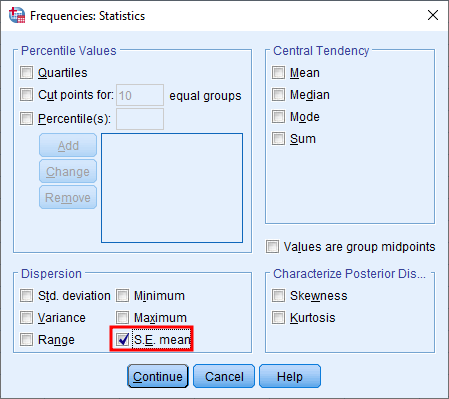Enable the Minimum checkbox
The width and height of the screenshot is (449, 399).
[x=122, y=295]
